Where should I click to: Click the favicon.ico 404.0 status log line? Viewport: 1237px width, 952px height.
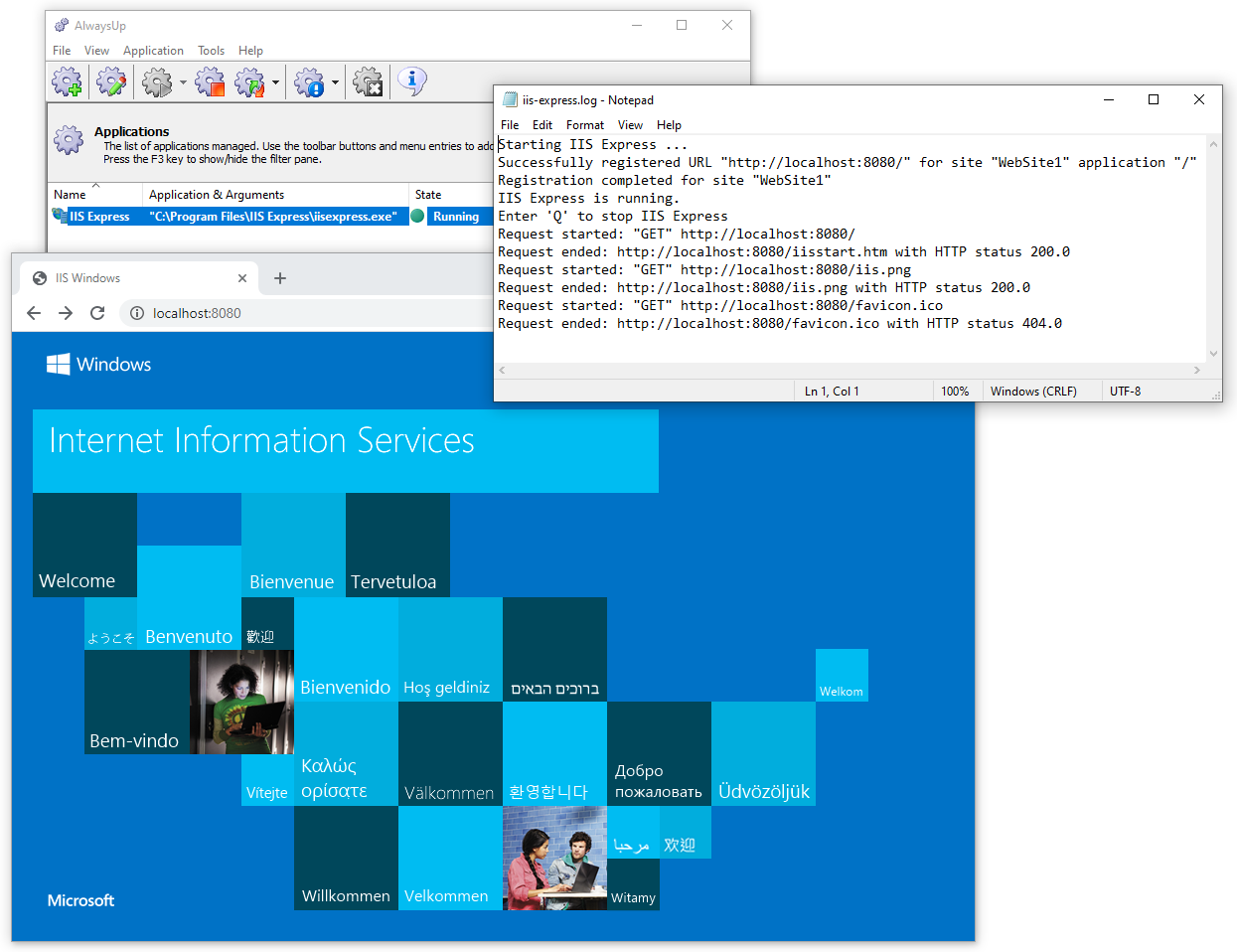pyautogui.click(x=780, y=323)
